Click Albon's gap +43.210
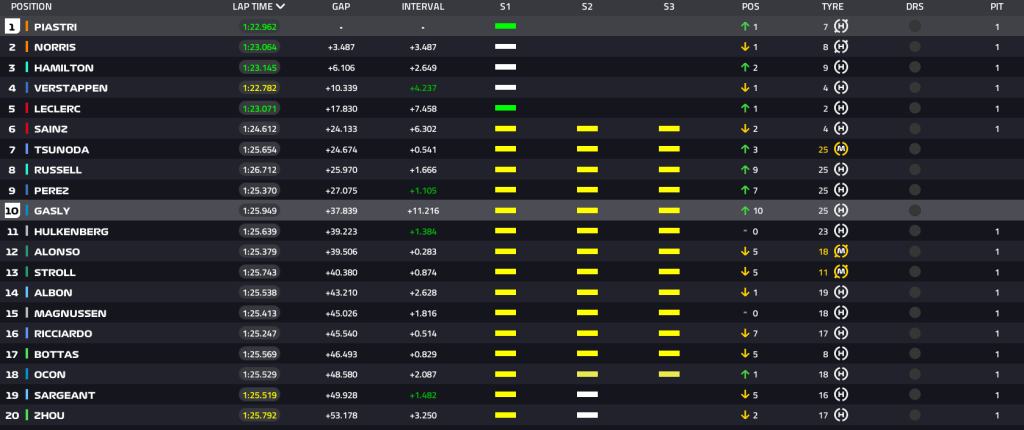 click(x=341, y=293)
